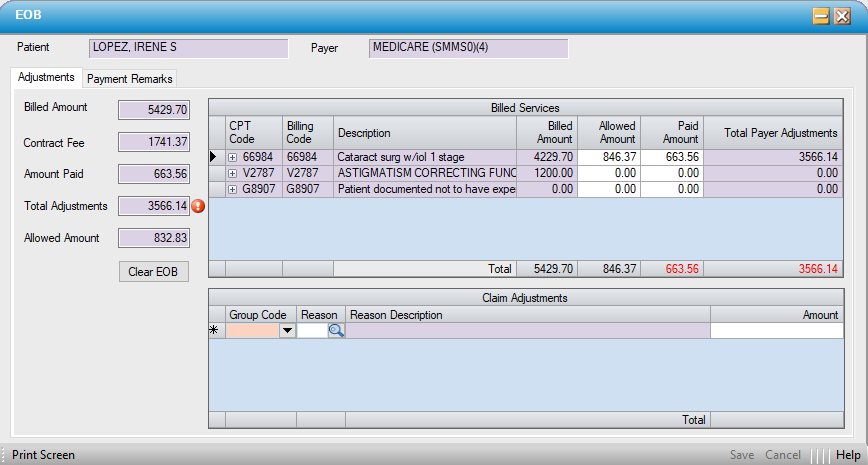Click the Billed Amount summary field
The width and height of the screenshot is (868, 465).
[x=153, y=110]
